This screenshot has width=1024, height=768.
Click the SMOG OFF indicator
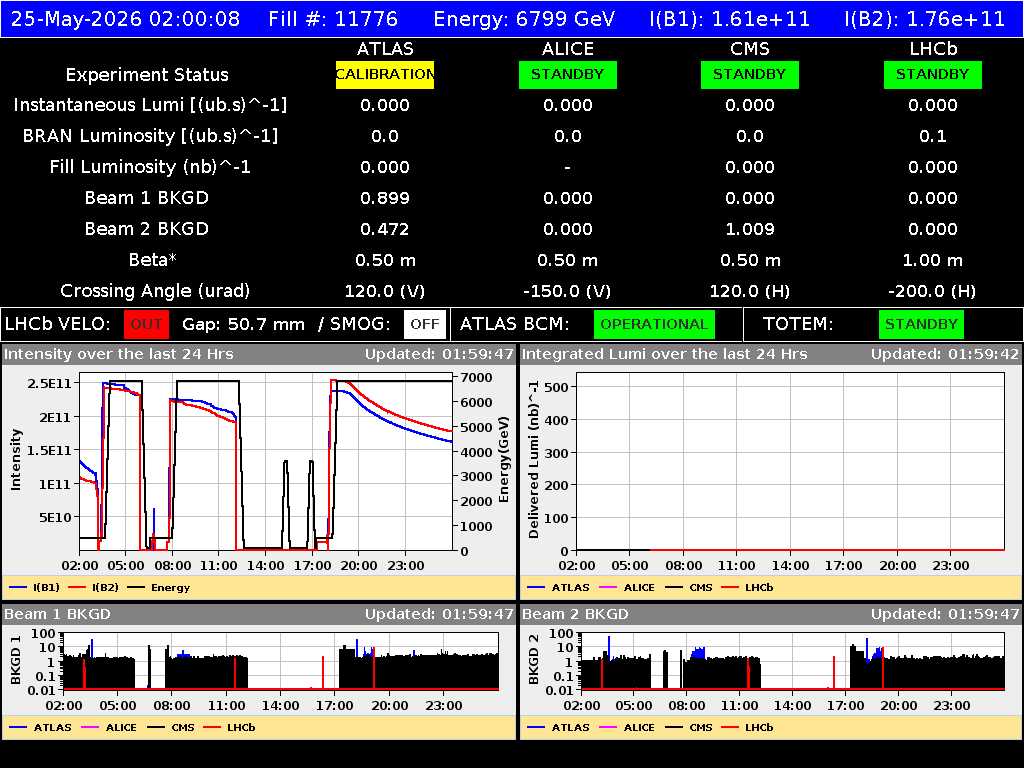(424, 325)
